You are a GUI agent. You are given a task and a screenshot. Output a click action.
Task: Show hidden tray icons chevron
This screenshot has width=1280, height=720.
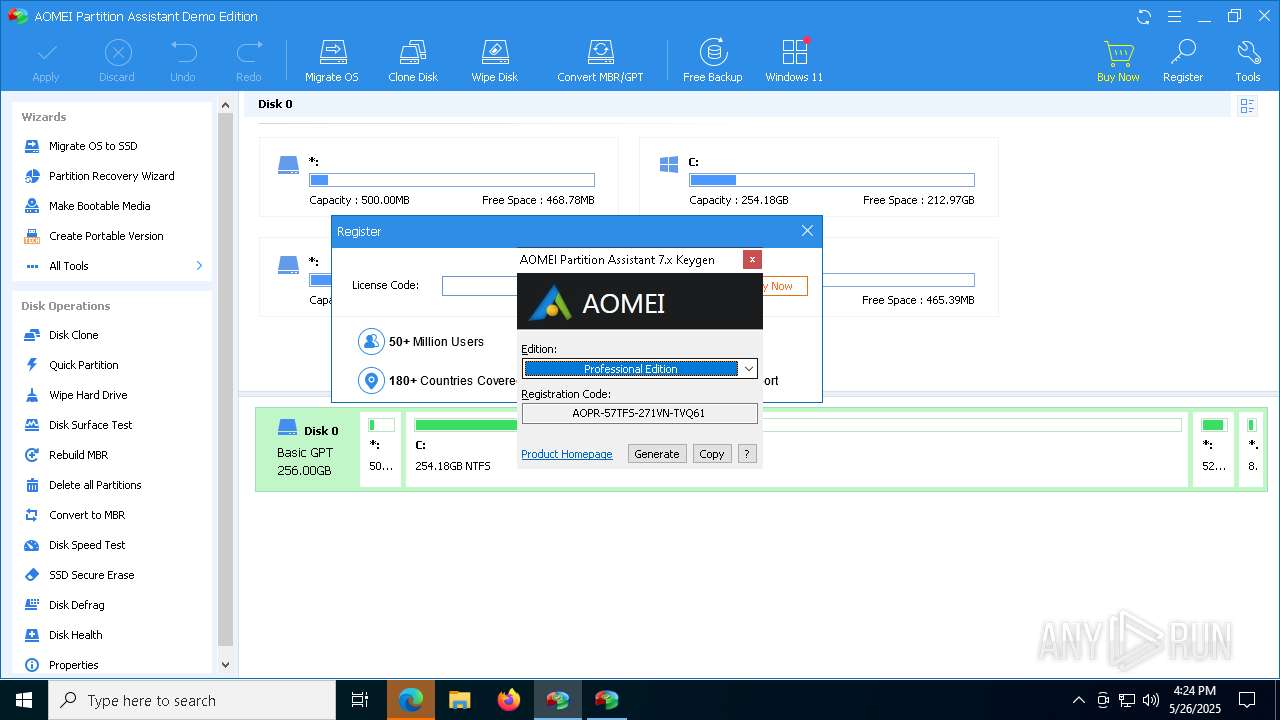[x=1078, y=700]
